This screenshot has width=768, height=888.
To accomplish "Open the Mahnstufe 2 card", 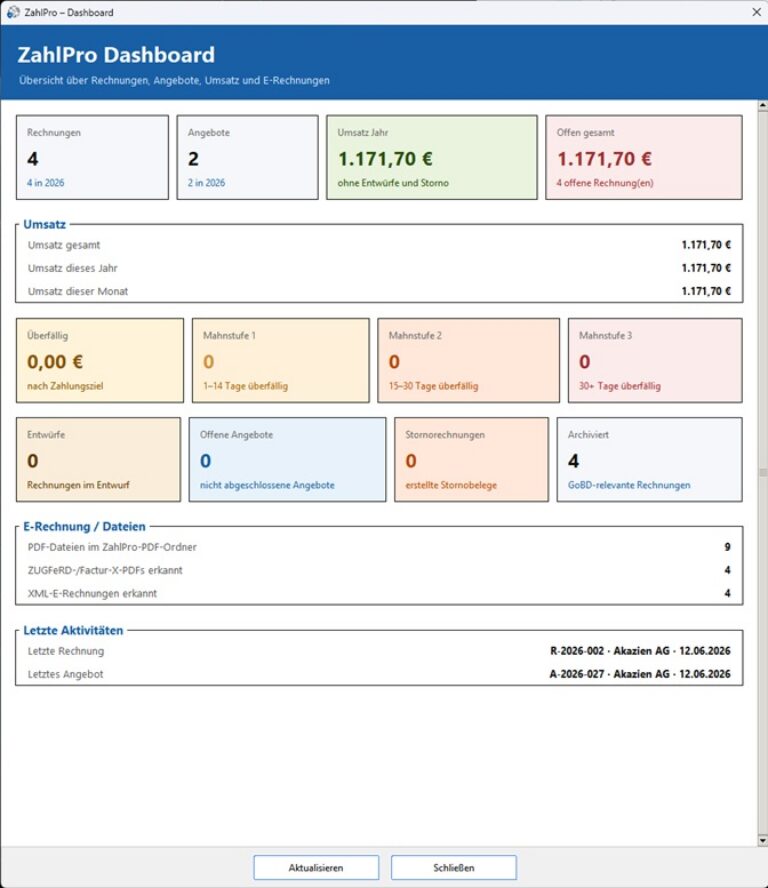I will pos(468,360).
